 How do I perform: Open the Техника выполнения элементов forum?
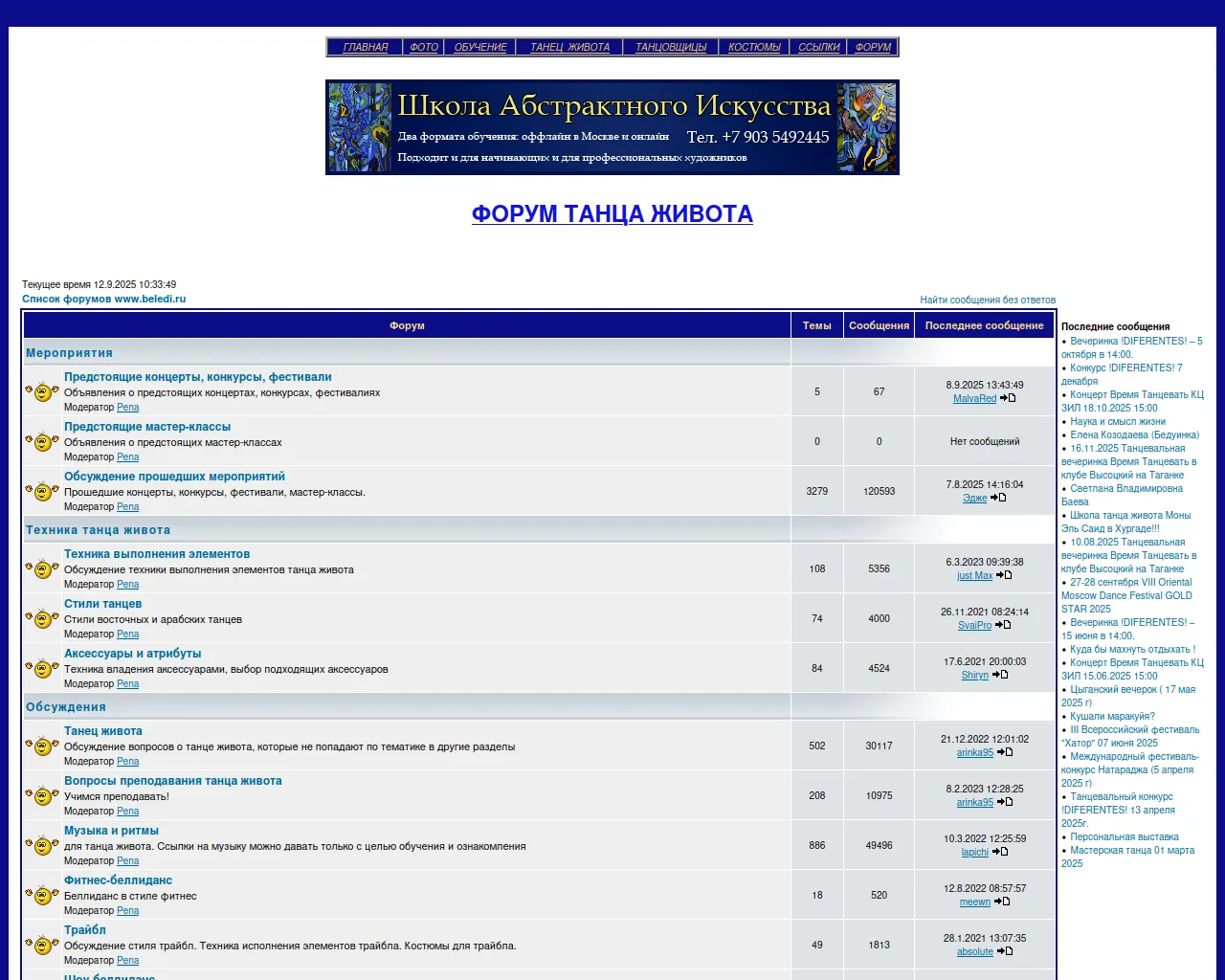coord(157,554)
